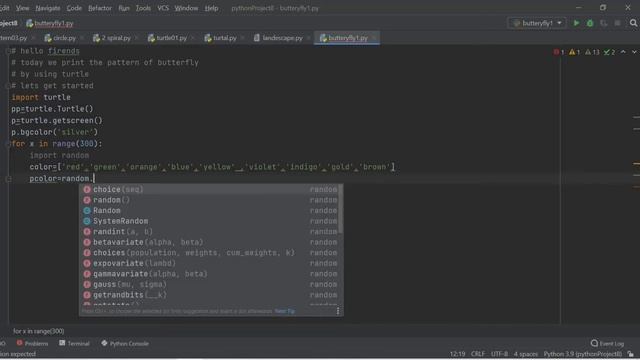
Task: Open the Window menu
Action: coord(186,8)
